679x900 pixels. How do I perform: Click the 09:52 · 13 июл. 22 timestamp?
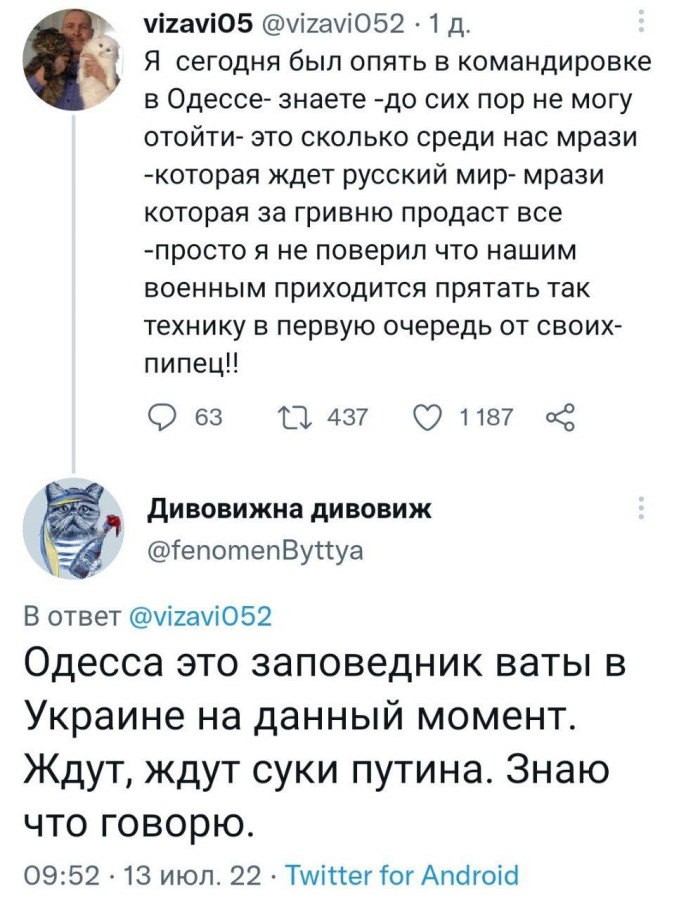(x=143, y=875)
